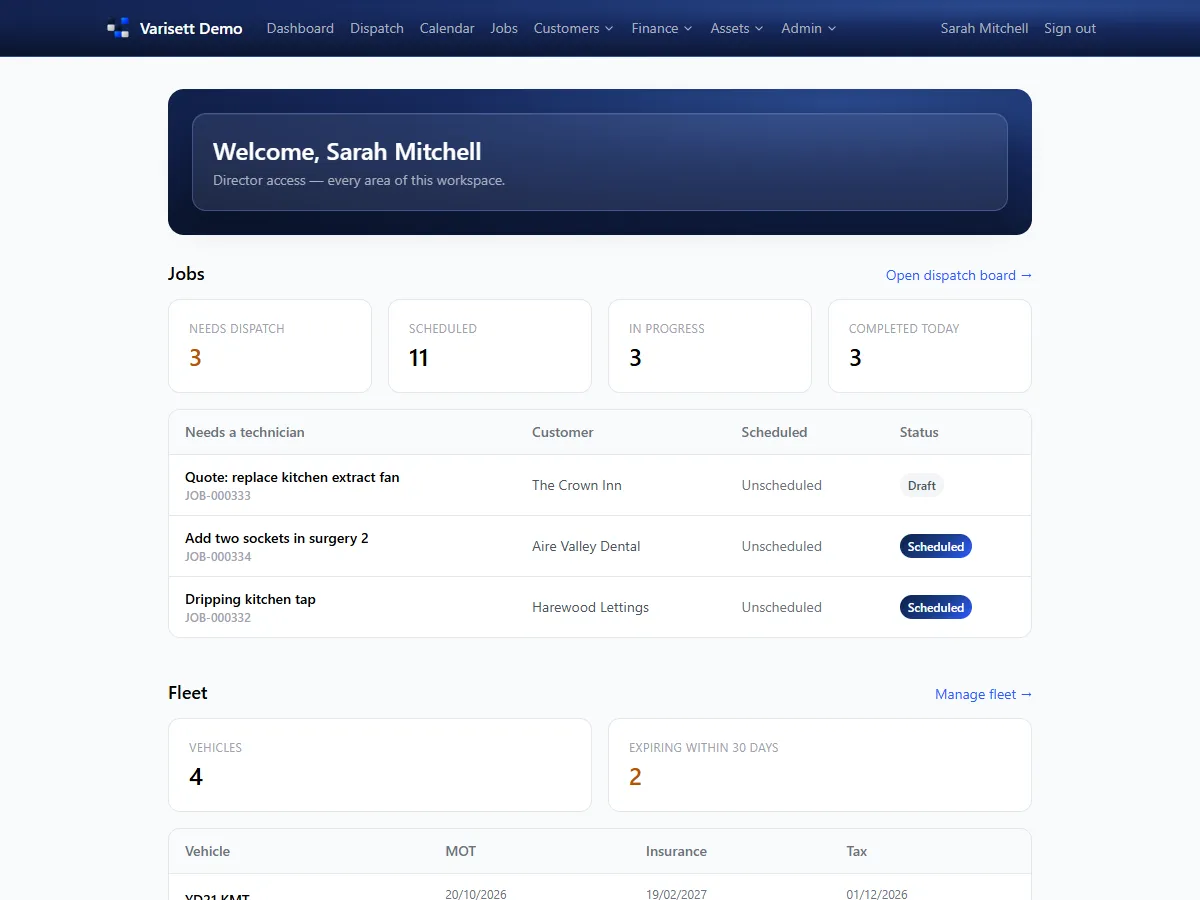1200x900 pixels.
Task: Click the Status column header
Action: click(x=919, y=432)
